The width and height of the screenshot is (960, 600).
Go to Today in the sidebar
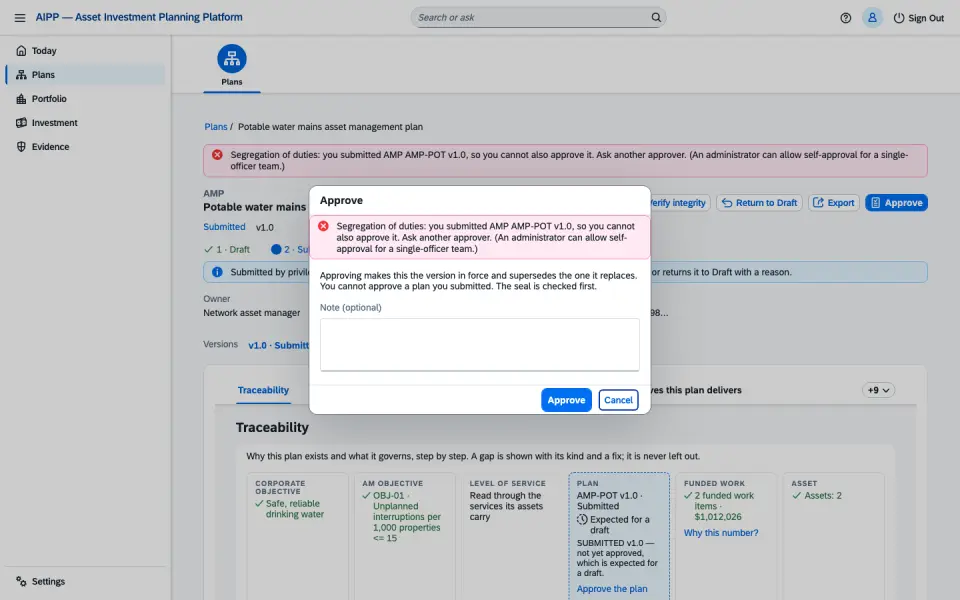click(x=86, y=51)
